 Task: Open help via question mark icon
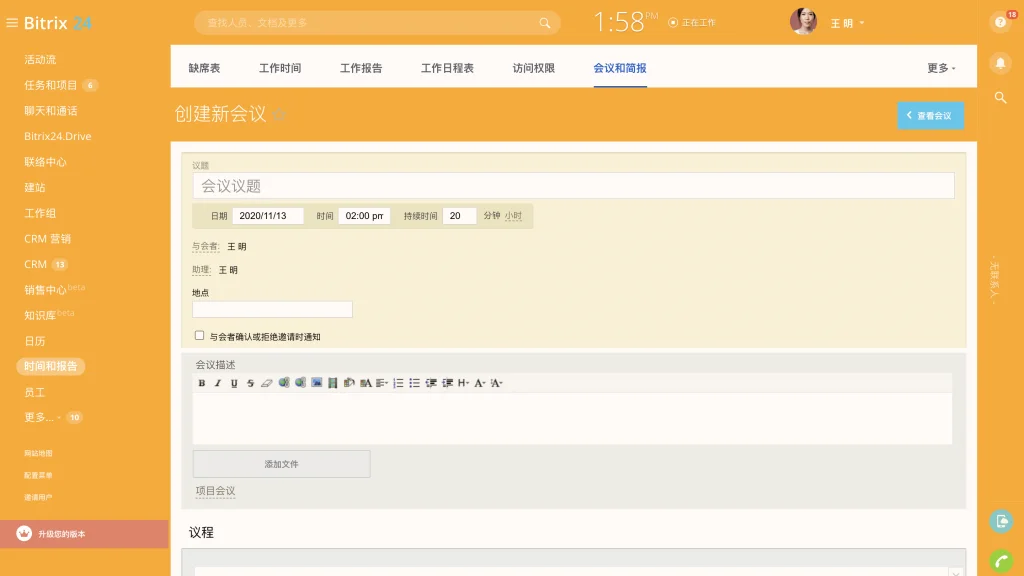pos(1000,22)
